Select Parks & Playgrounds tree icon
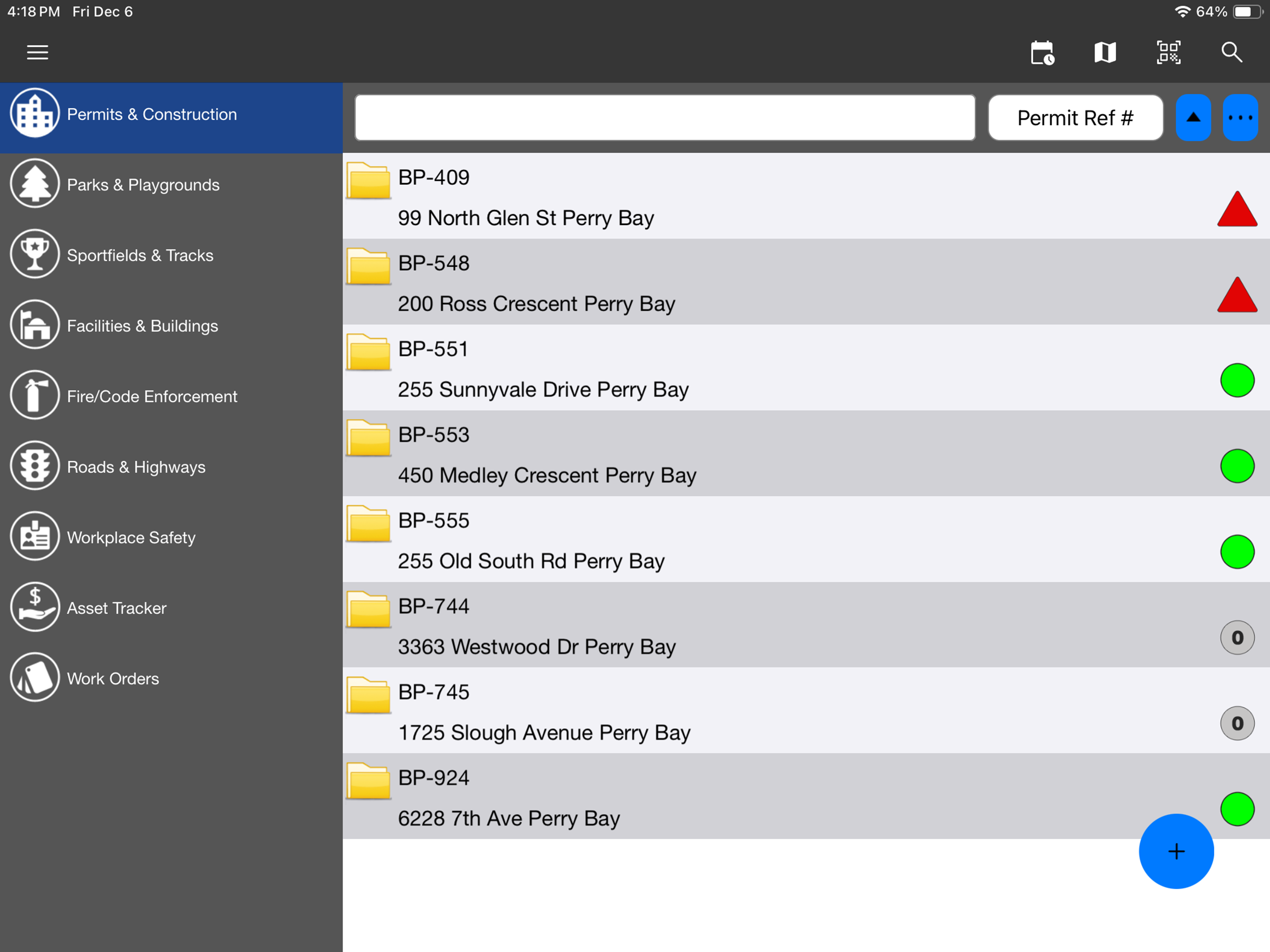1270x952 pixels. [x=35, y=184]
